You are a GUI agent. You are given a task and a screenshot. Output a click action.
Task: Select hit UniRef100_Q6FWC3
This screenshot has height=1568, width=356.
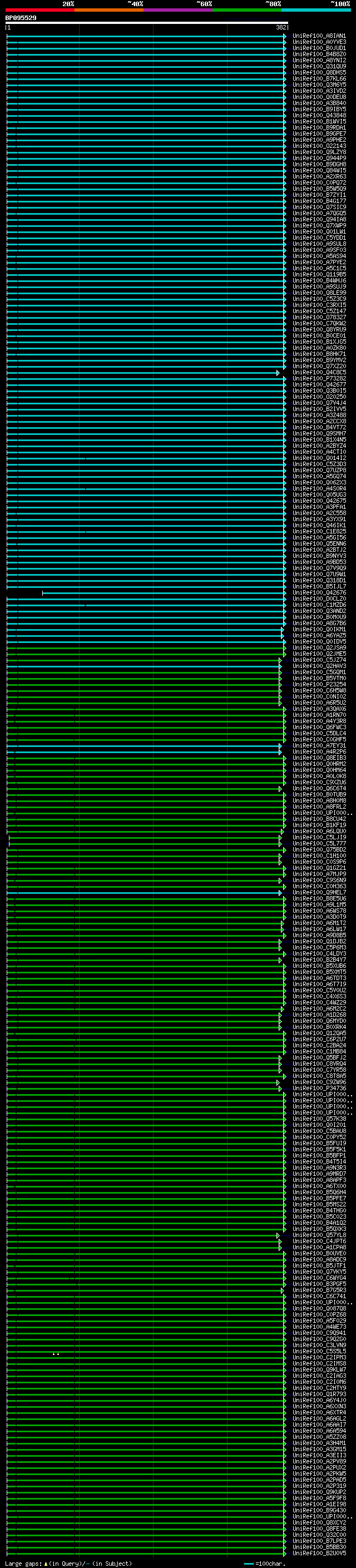tap(319, 728)
